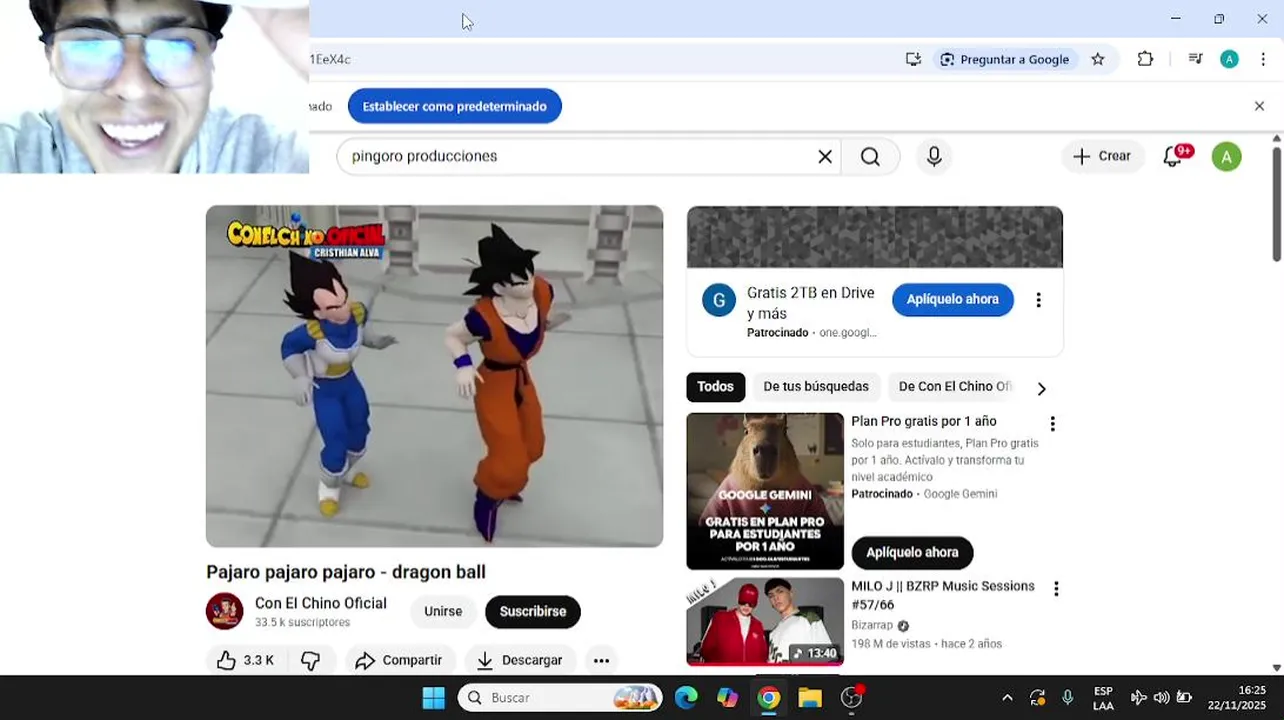The width and height of the screenshot is (1284, 720).
Task: Show more filter chips with right arrow
Action: [x=1041, y=388]
